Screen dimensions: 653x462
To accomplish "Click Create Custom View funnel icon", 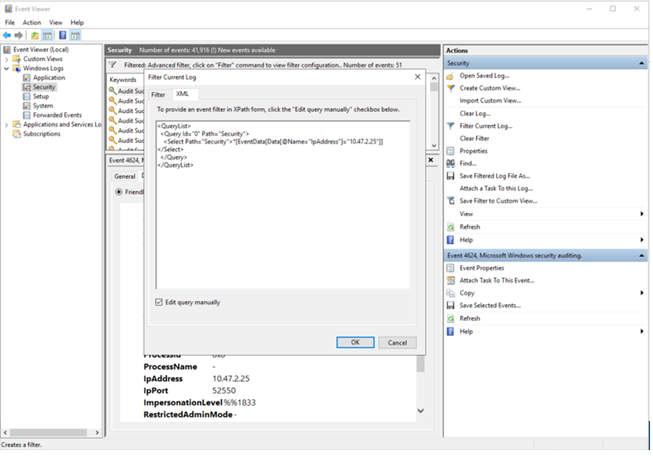I will pos(450,88).
